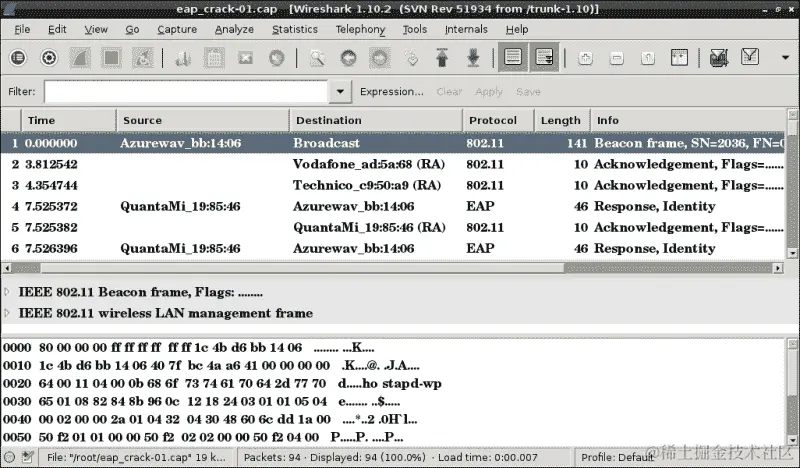
Task: Click packet list scrollbar down arrow
Action: point(792,253)
